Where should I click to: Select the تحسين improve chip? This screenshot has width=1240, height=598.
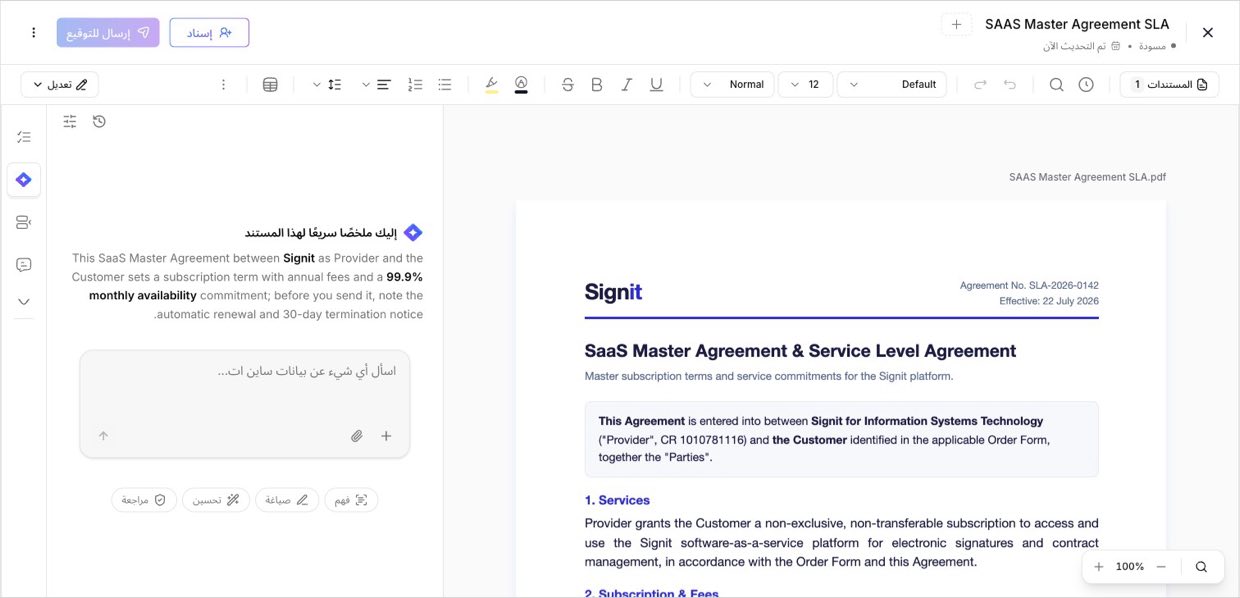(216, 500)
